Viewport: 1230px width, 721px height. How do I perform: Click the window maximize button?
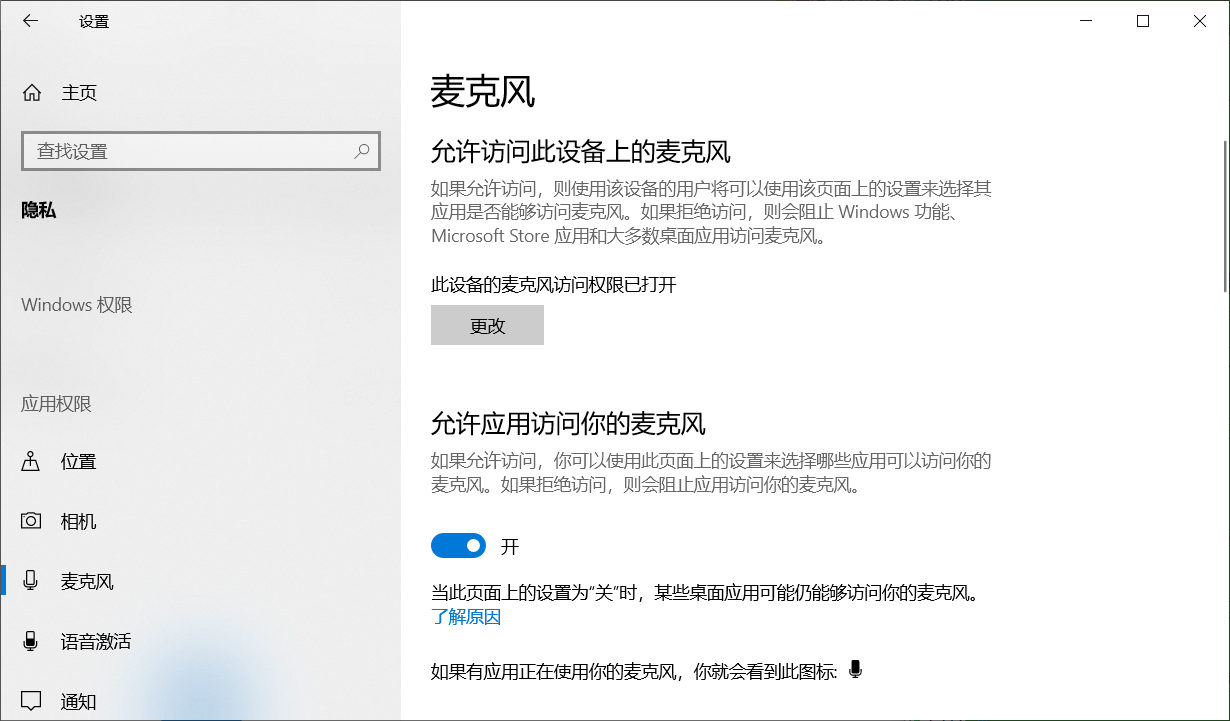click(1143, 20)
